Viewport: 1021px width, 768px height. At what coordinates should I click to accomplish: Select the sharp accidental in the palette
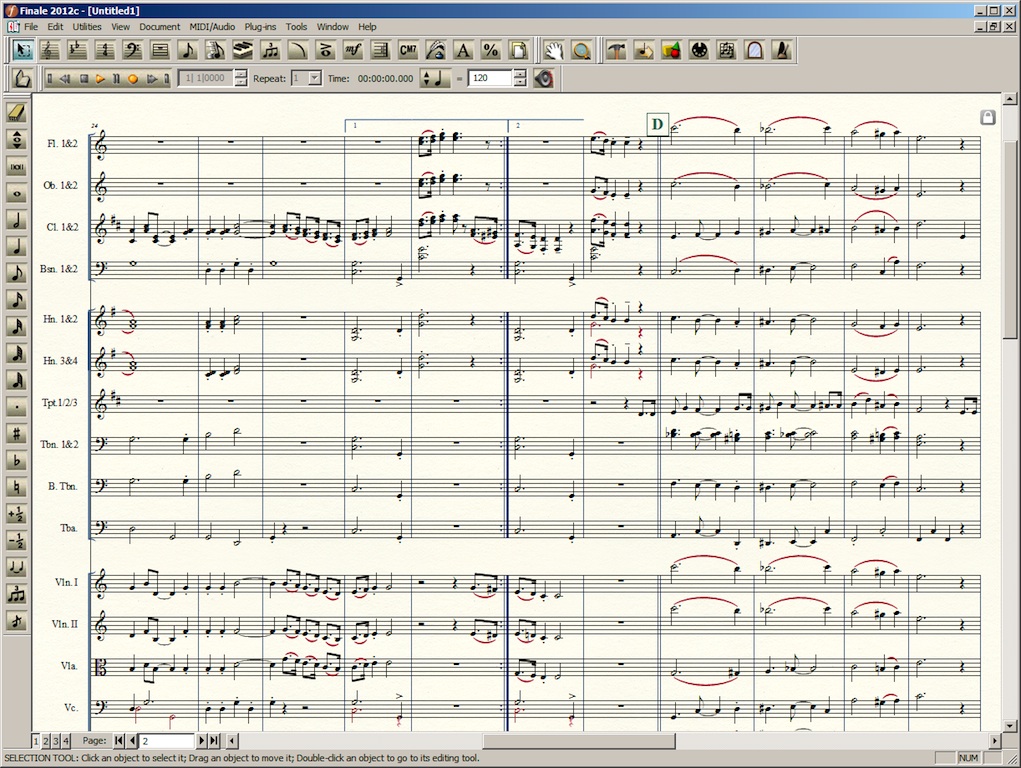click(x=16, y=434)
